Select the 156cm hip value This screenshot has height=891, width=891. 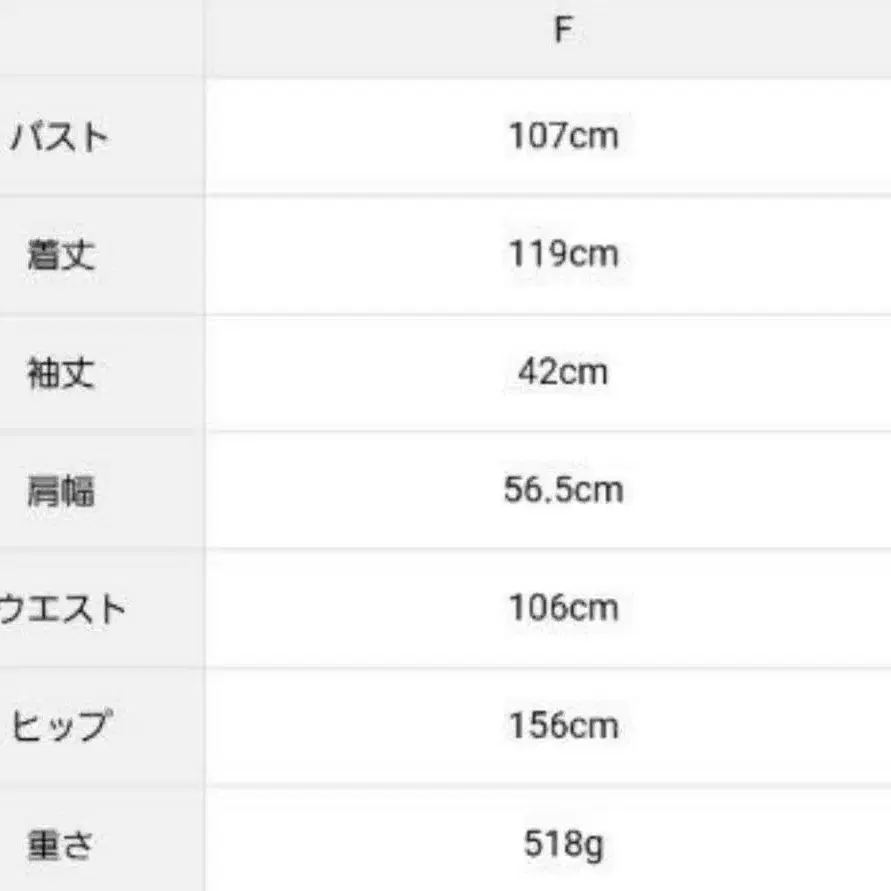[563, 725]
